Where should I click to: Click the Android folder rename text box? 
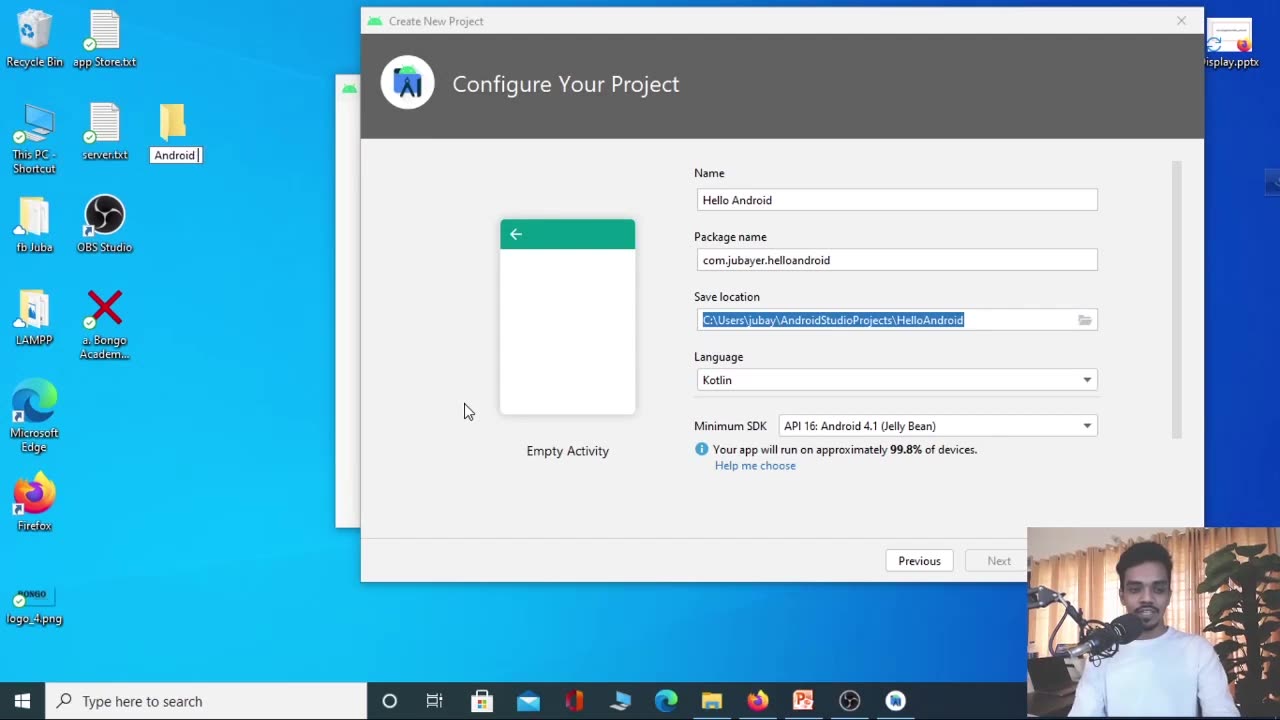pyautogui.click(x=176, y=155)
